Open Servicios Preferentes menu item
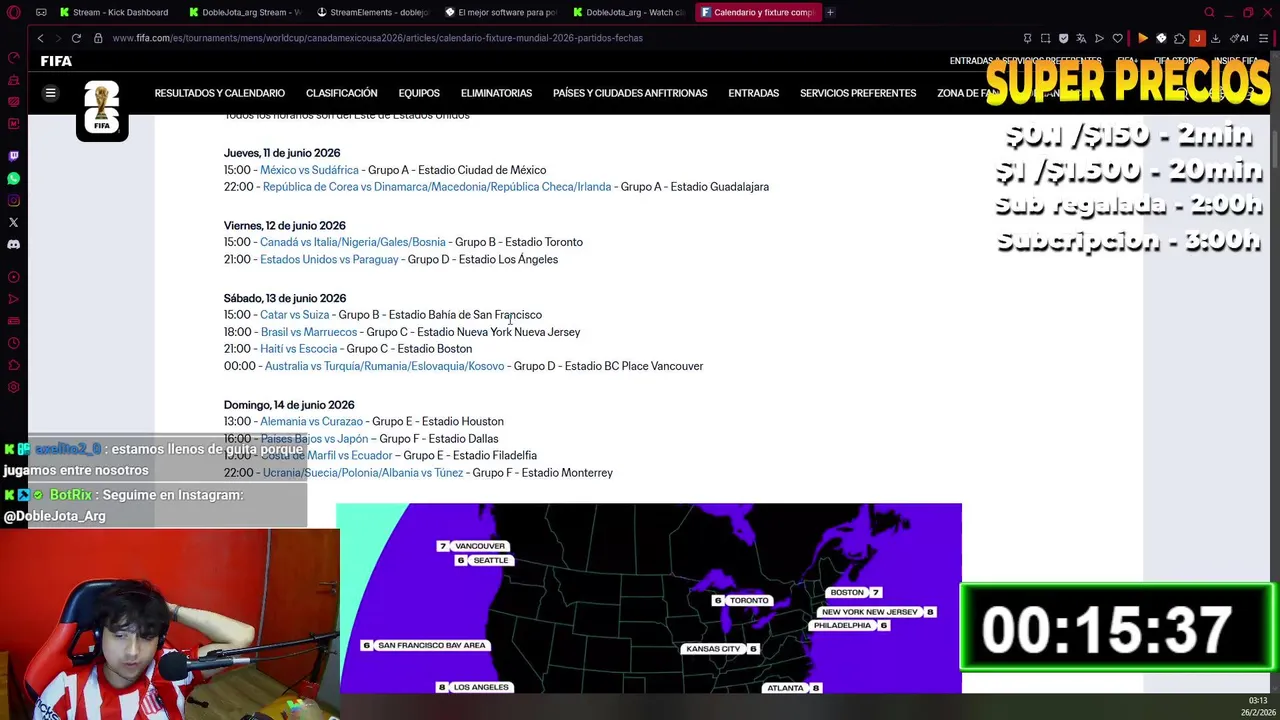1280x720 pixels. (858, 93)
